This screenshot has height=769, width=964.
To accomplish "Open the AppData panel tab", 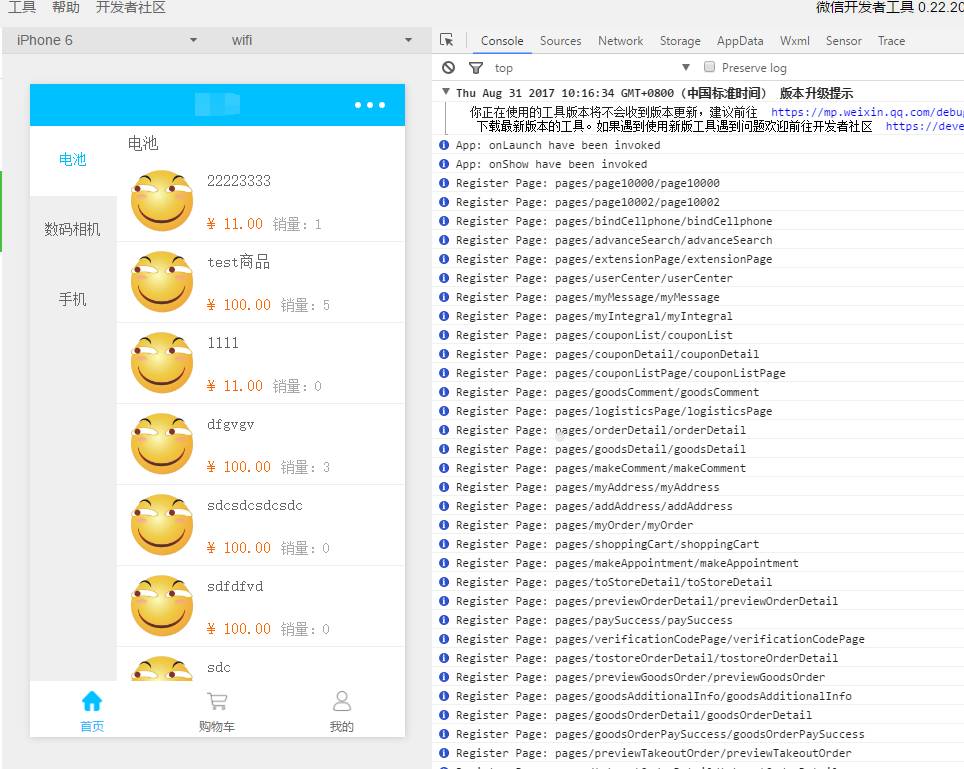I will click(x=740, y=41).
